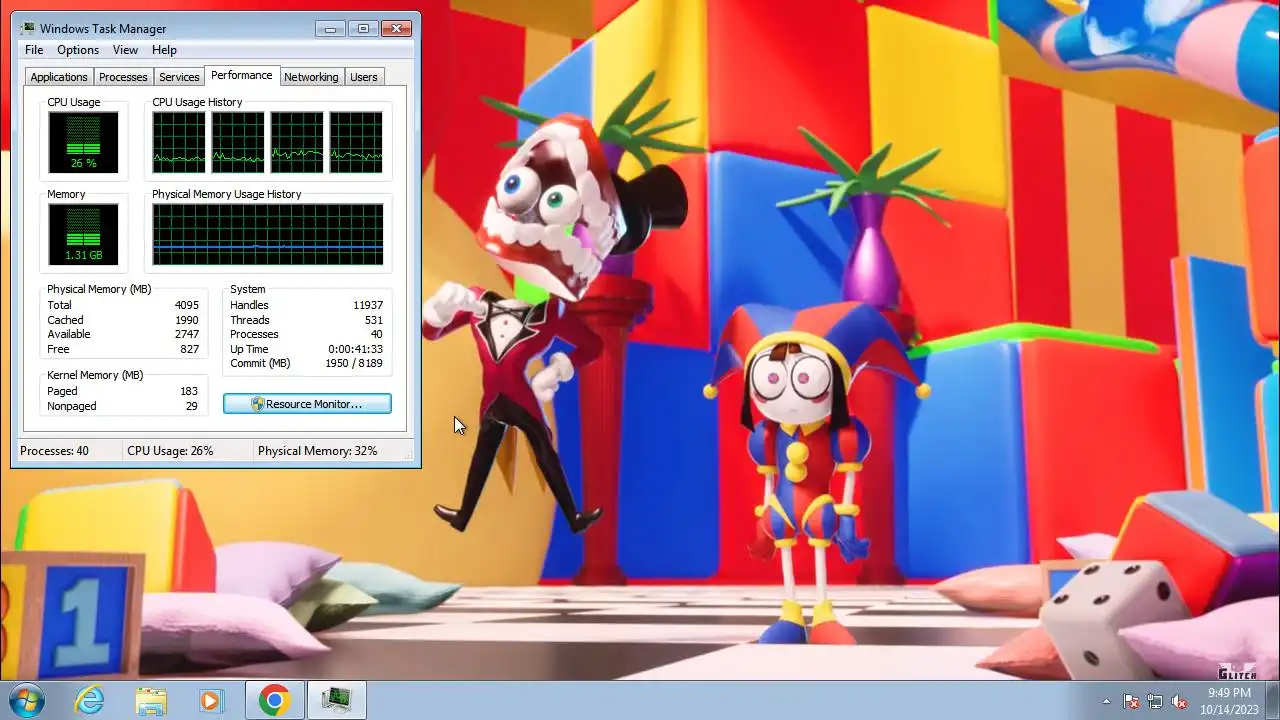
Task: Click the second CPU Usage History graph
Action: point(238,142)
